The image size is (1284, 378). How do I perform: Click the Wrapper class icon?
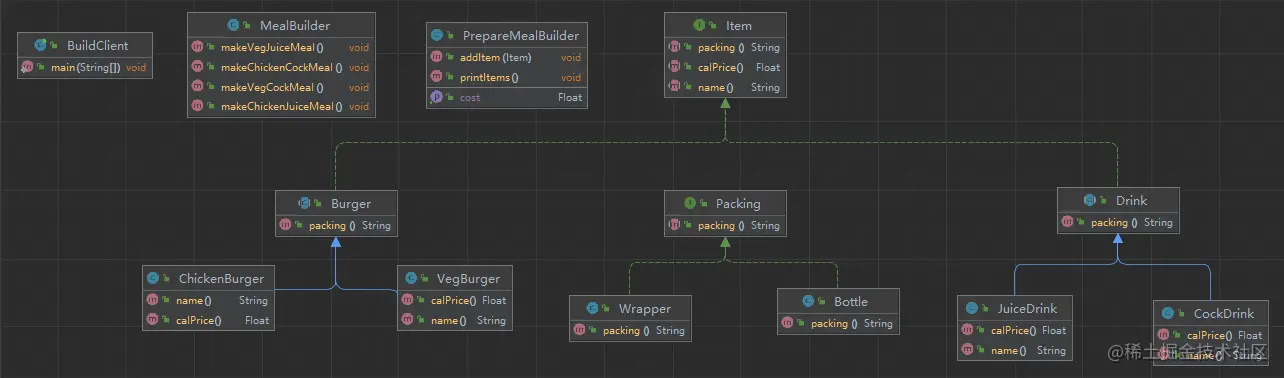[593, 308]
